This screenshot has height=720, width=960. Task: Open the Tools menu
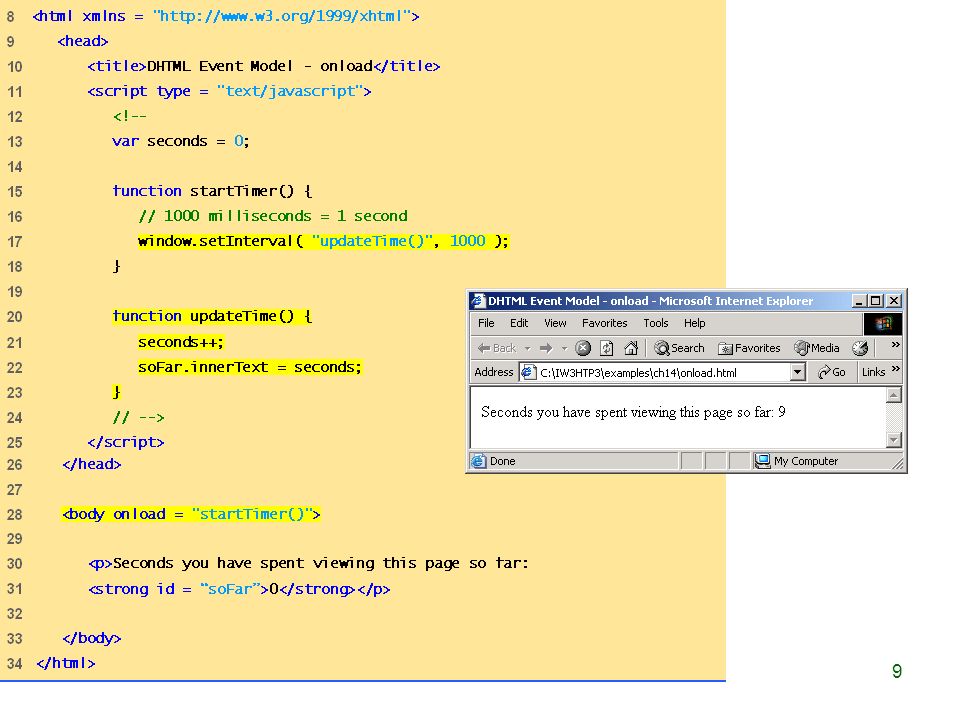(x=656, y=323)
